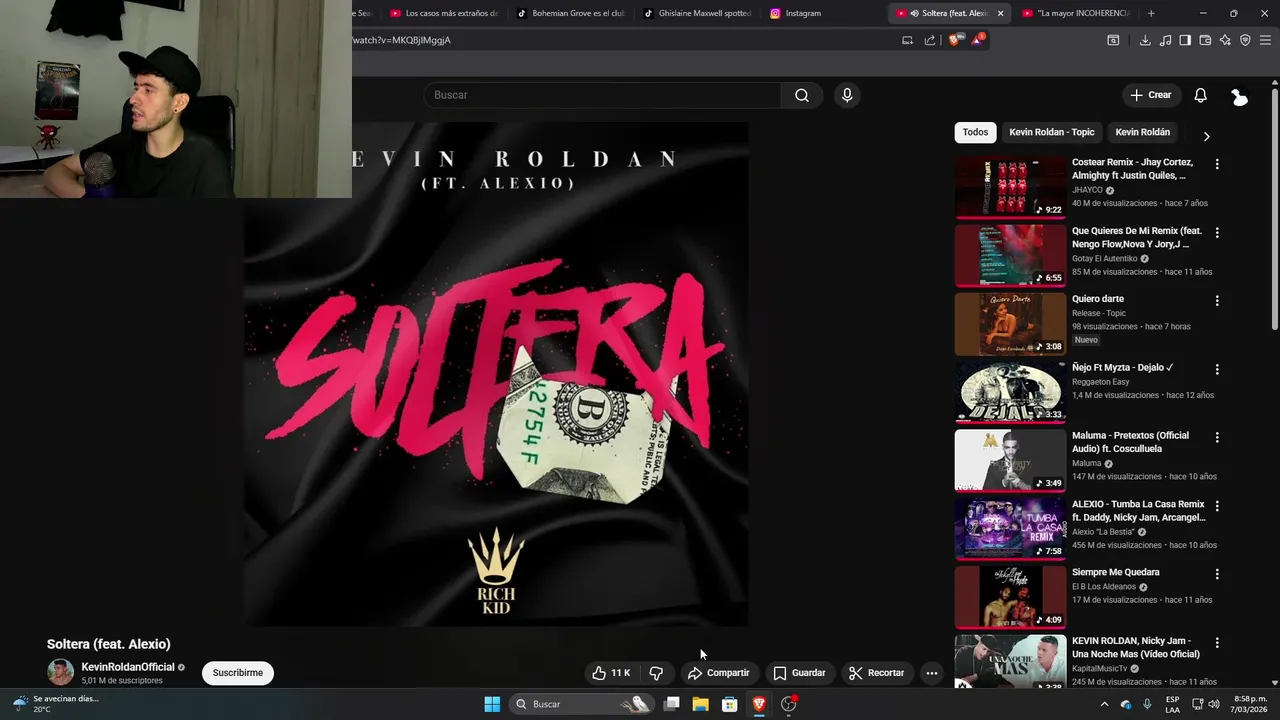Viewport: 1280px width, 720px height.
Task: Open options menu for Quiero darte video
Action: pos(1217,301)
